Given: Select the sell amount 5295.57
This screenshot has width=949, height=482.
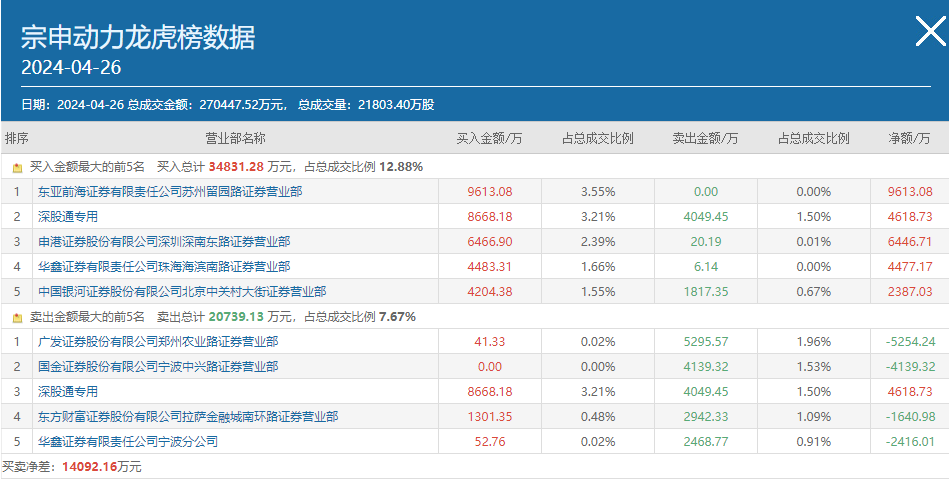Looking at the screenshot, I should click(x=706, y=342).
